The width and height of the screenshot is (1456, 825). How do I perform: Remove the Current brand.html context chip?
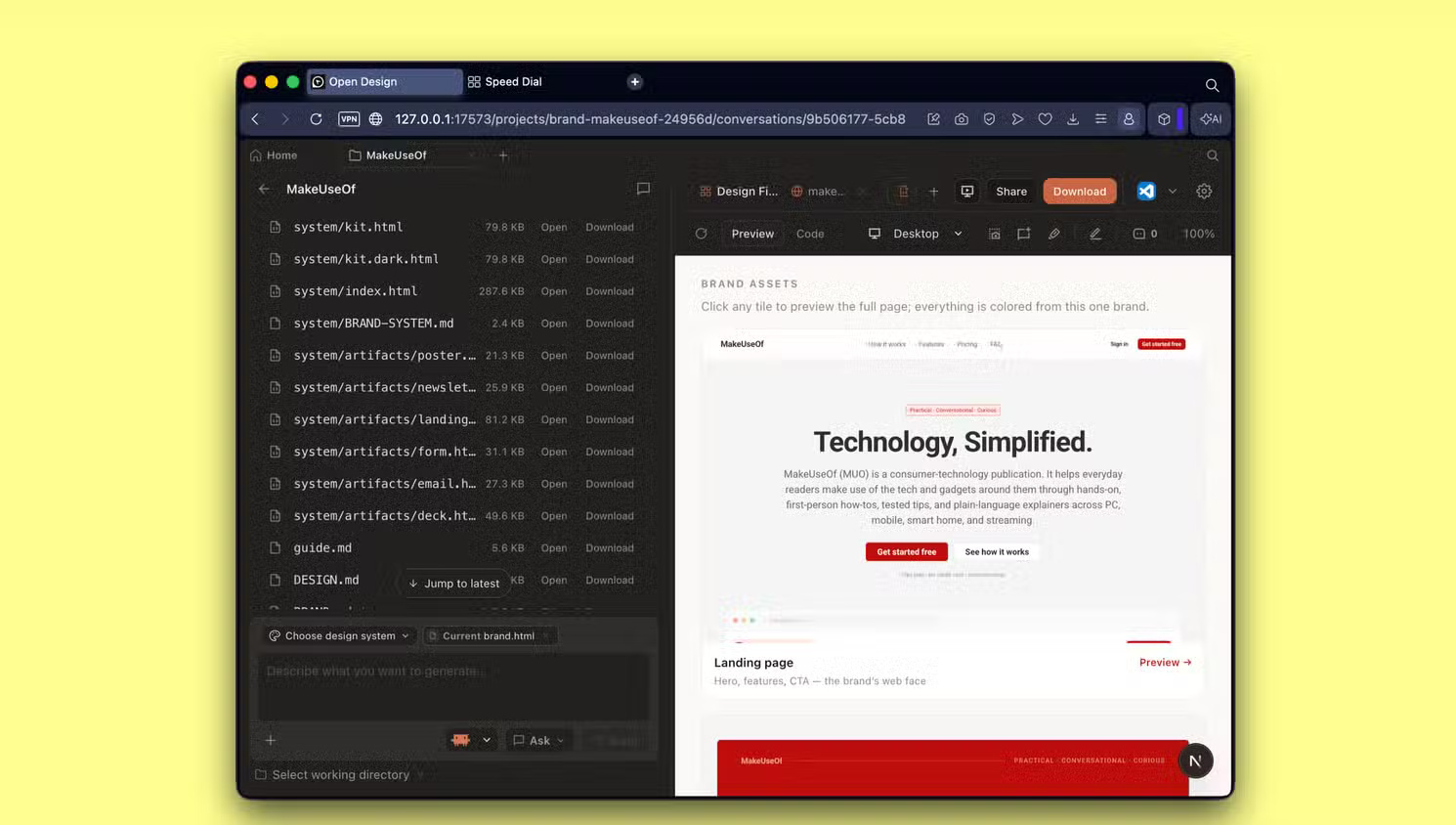click(547, 636)
